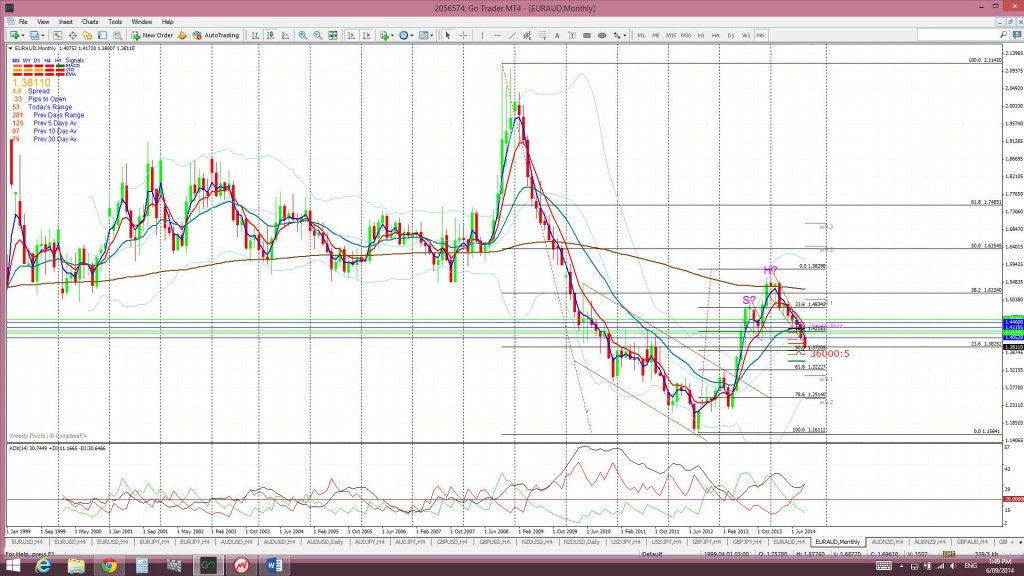Open the Charts menu

tap(90, 21)
